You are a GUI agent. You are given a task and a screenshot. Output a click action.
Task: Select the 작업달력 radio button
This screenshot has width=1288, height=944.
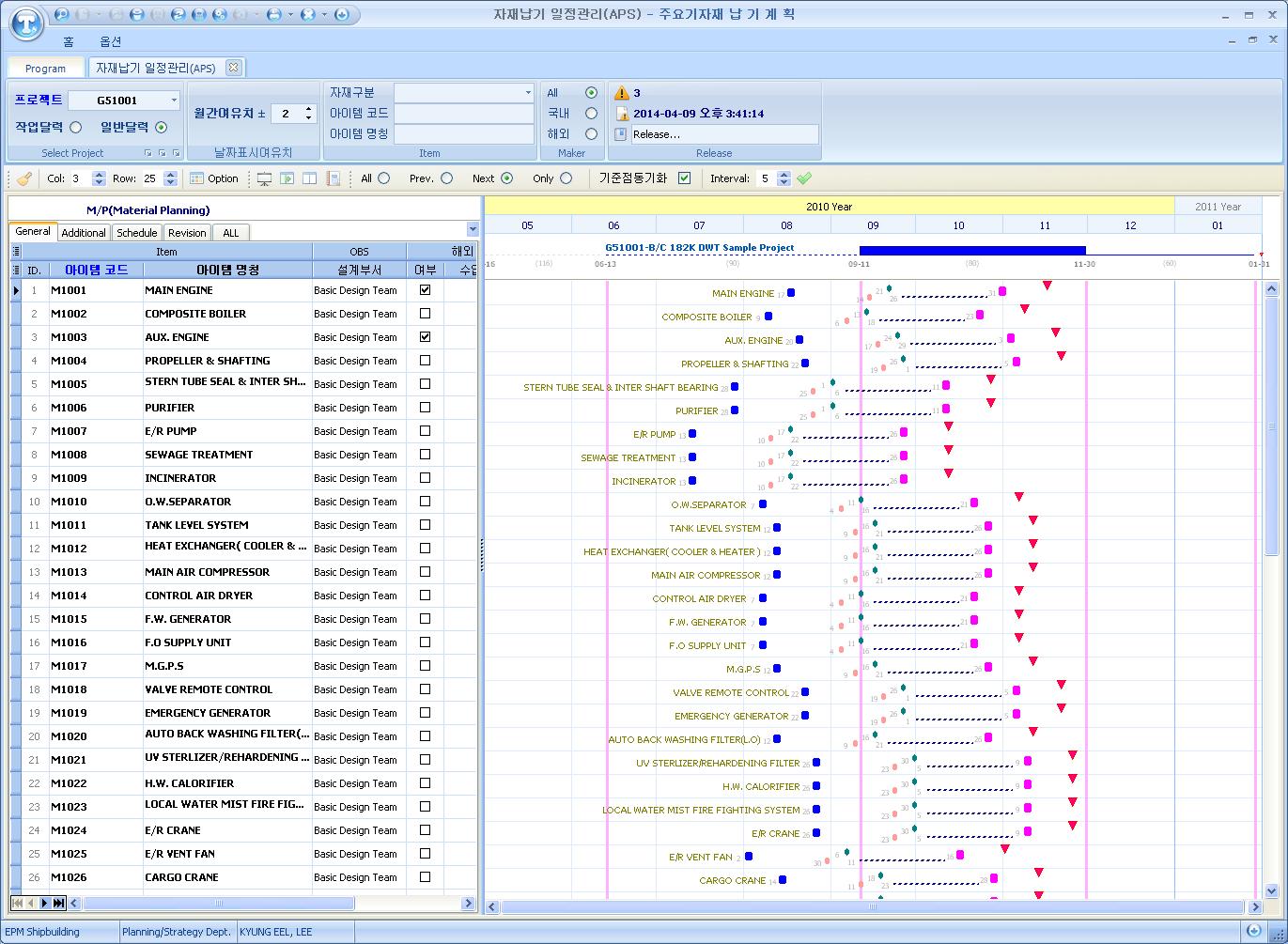tap(76, 127)
